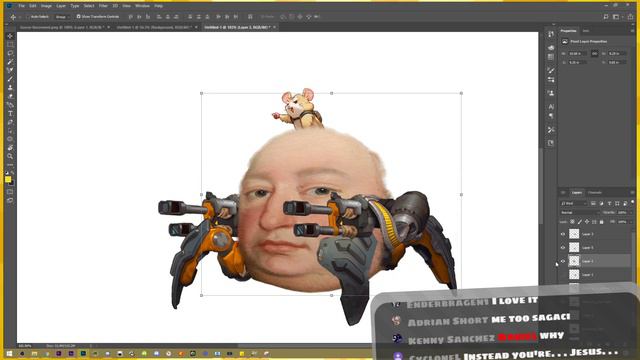640x360 pixels.
Task: Open topmost icon in collapsed panel dock
Action: point(551,34)
